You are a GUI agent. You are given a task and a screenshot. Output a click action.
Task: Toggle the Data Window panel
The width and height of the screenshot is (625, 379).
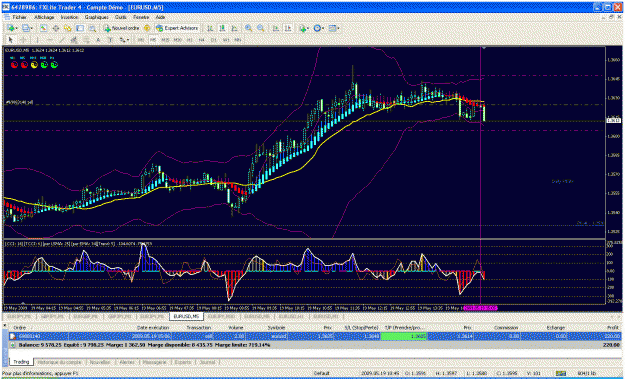56,28
